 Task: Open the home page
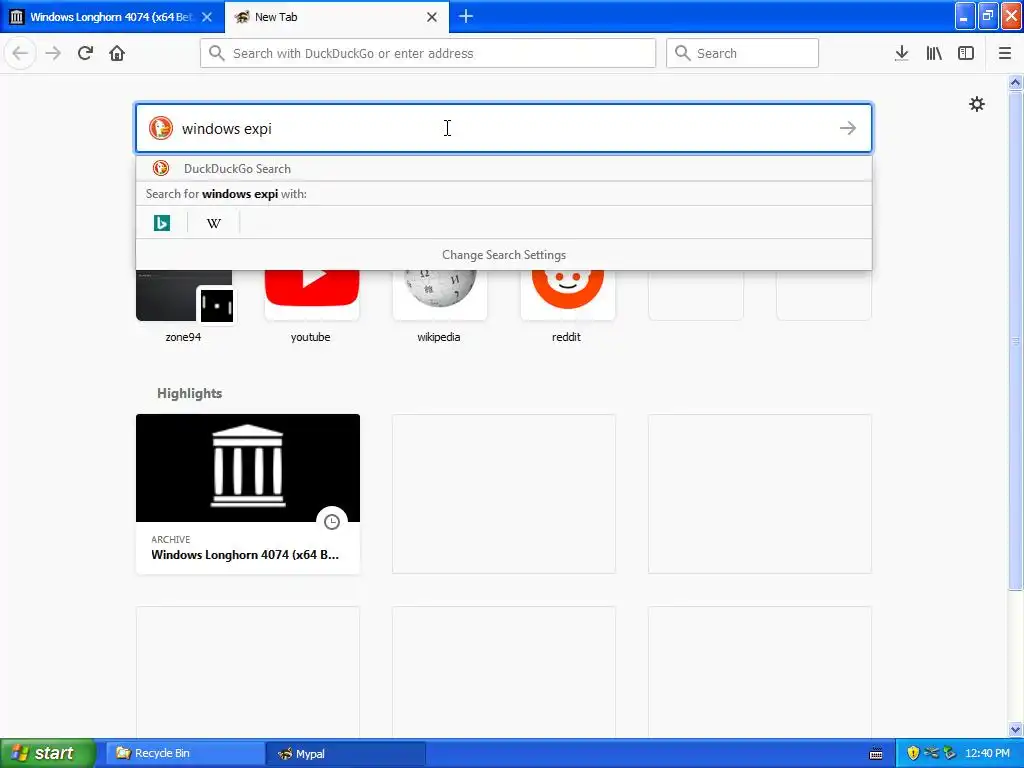[x=117, y=53]
